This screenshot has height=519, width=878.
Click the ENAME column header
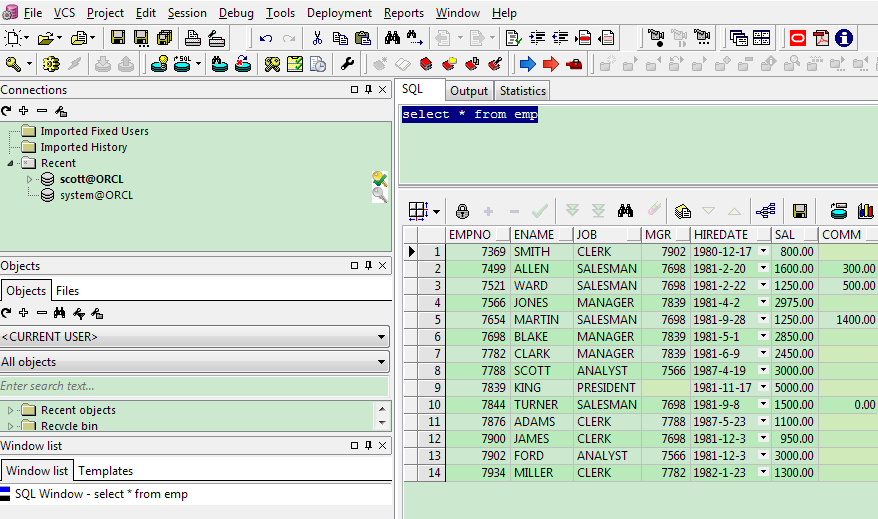pyautogui.click(x=540, y=234)
